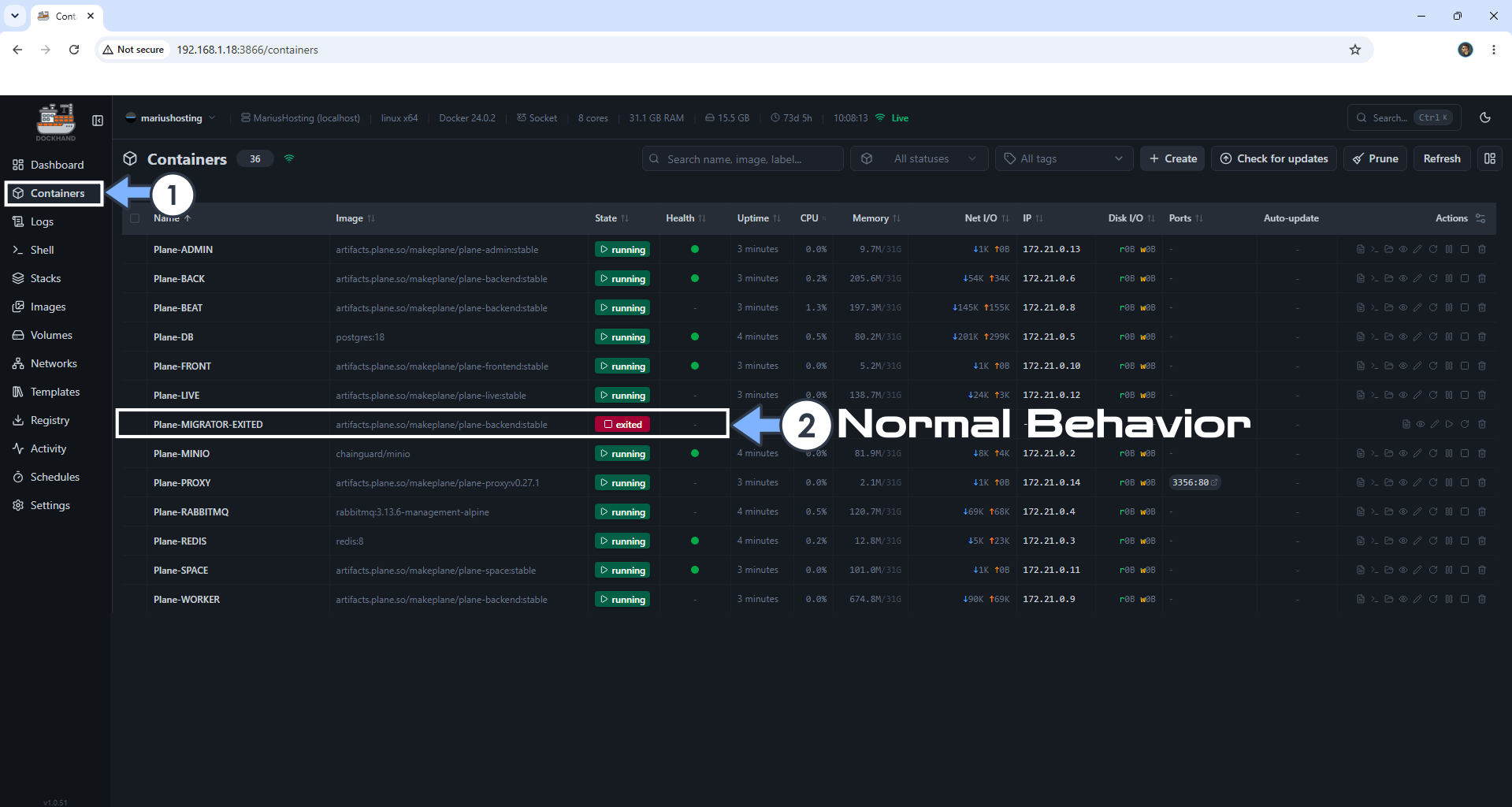Pause the Plane-MINIO container

pos(1449,453)
